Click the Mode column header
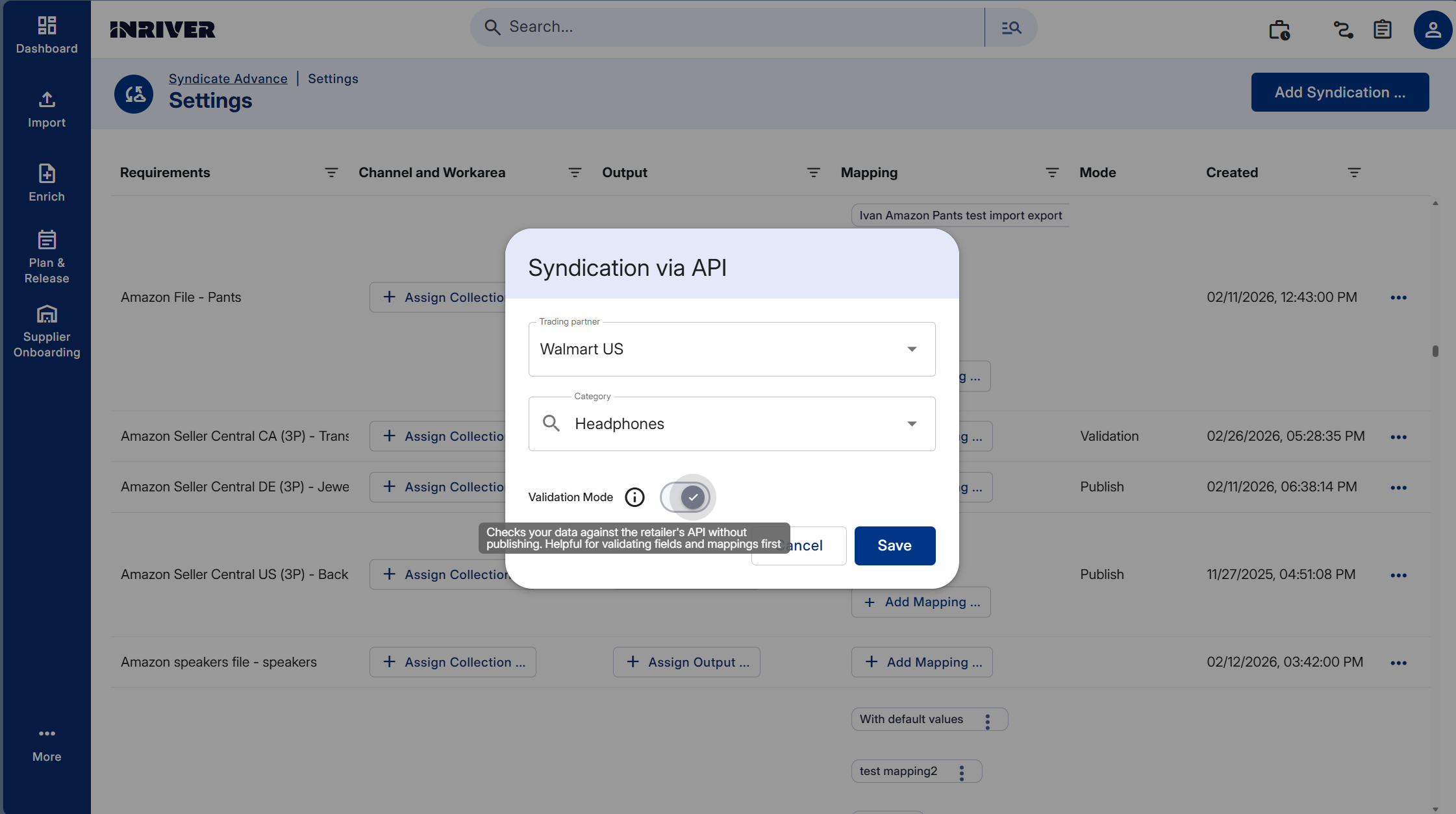1456x814 pixels. pyautogui.click(x=1098, y=173)
